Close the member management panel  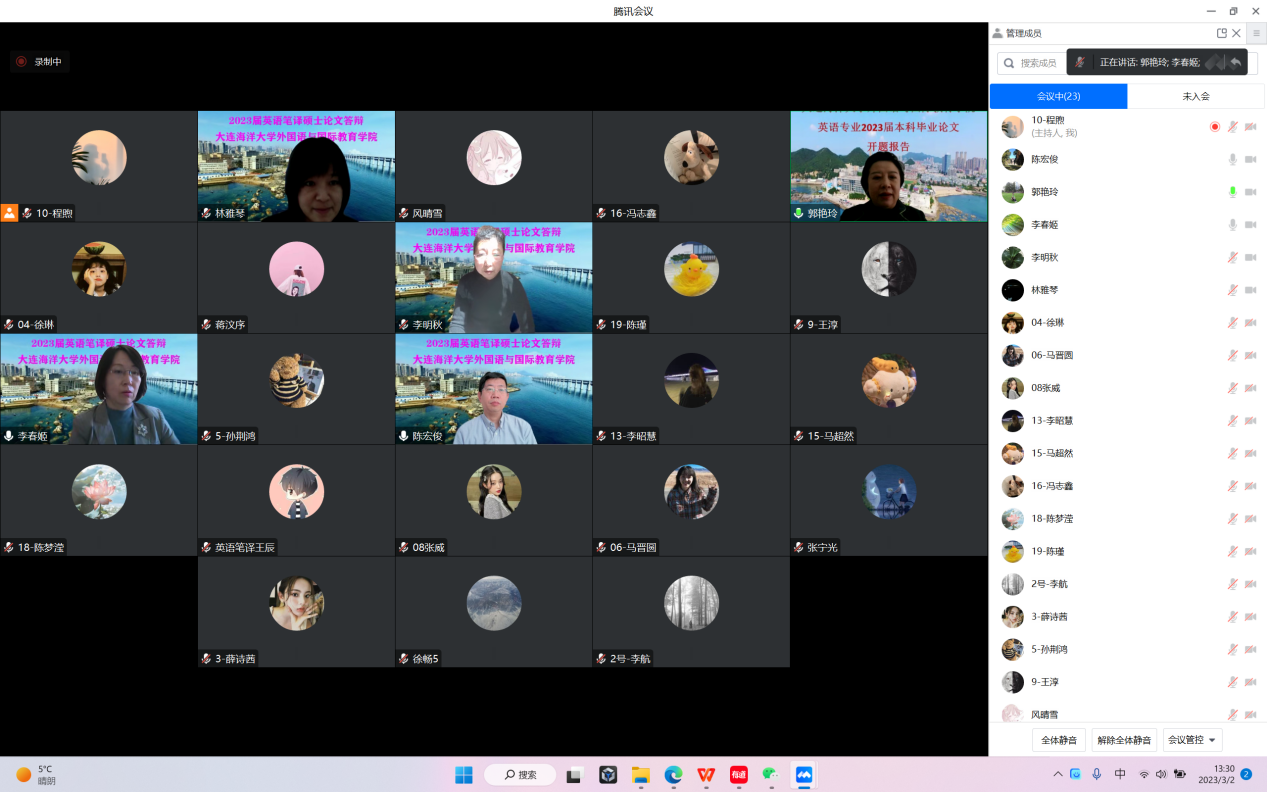pyautogui.click(x=1236, y=33)
